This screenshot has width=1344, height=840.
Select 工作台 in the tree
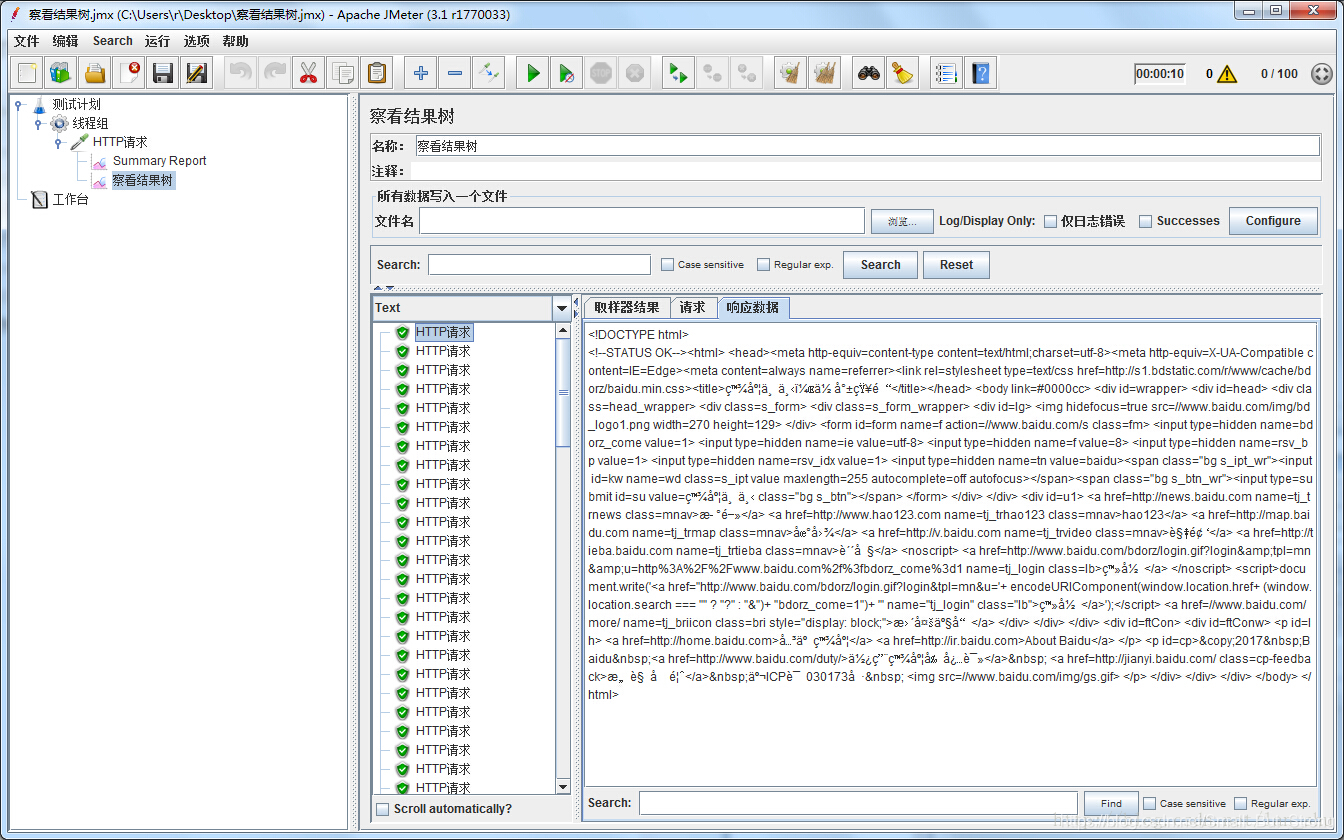71,199
